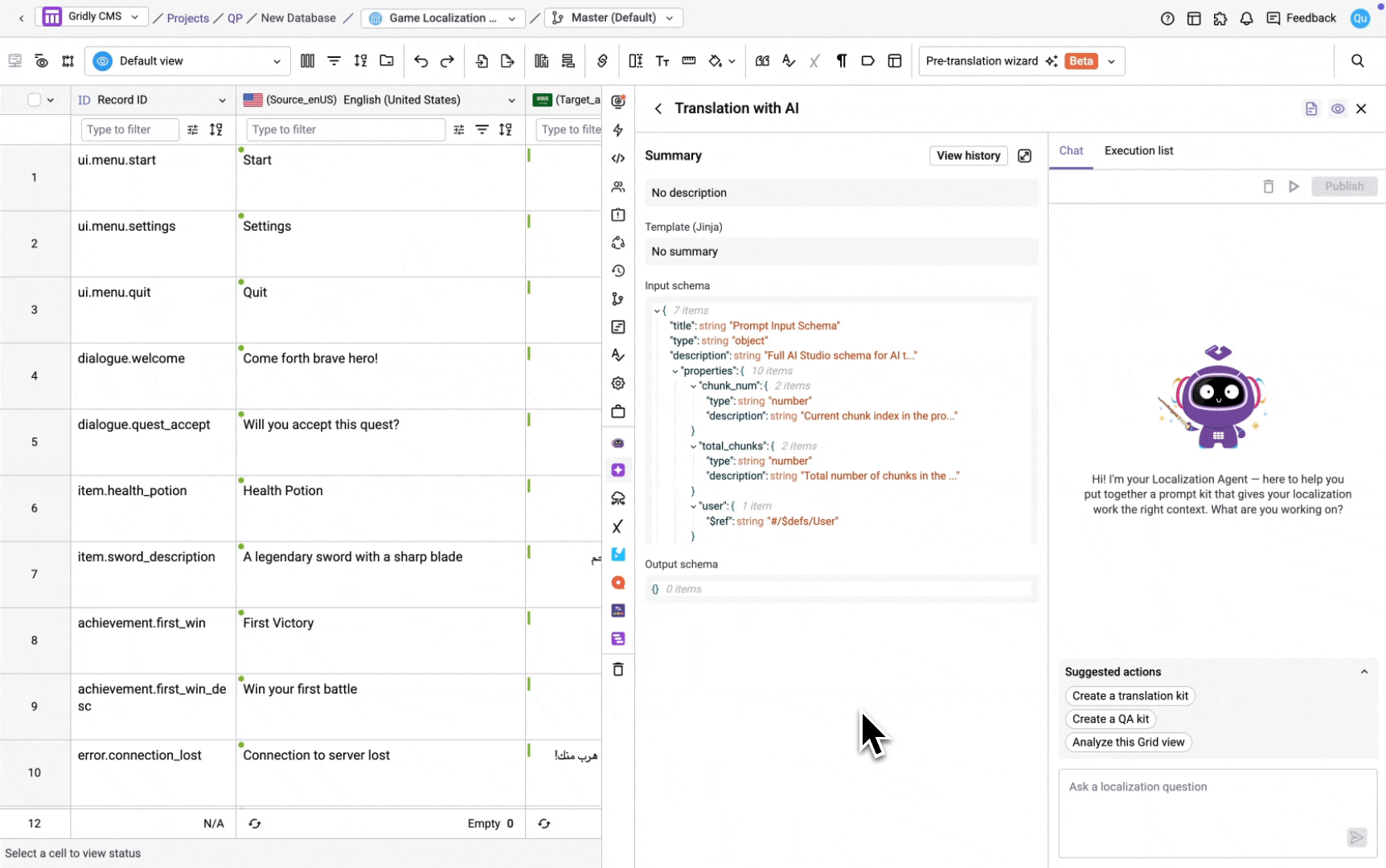Click the Ask a localization question field
Viewport: 1386px width, 868px height.
pos(1217,813)
